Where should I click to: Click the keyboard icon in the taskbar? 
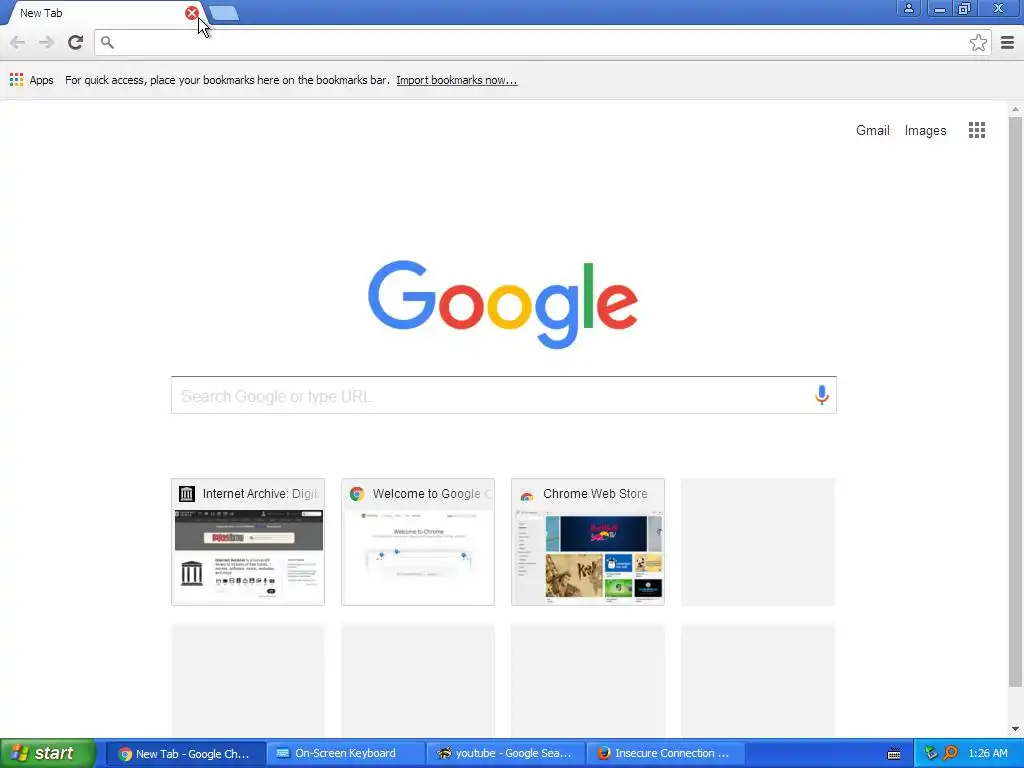894,754
